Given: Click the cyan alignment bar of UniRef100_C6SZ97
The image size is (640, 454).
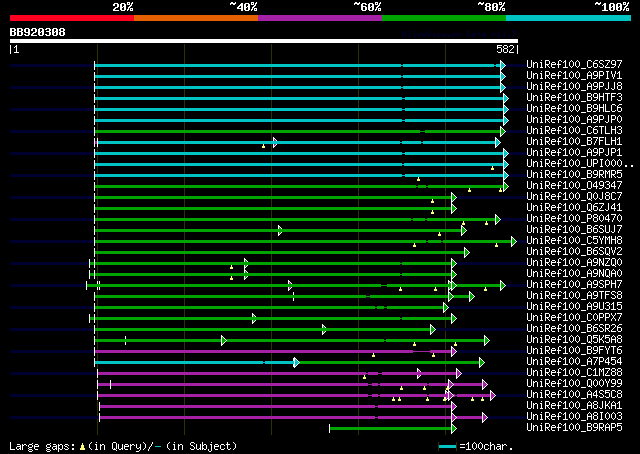Looking at the screenshot, I should 298,65.
